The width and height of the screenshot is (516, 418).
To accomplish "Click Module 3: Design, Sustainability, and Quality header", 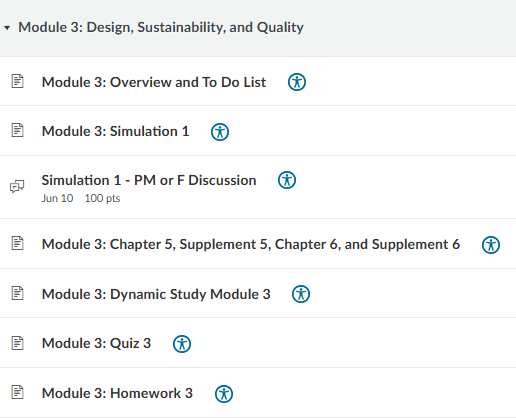I will point(161,27).
